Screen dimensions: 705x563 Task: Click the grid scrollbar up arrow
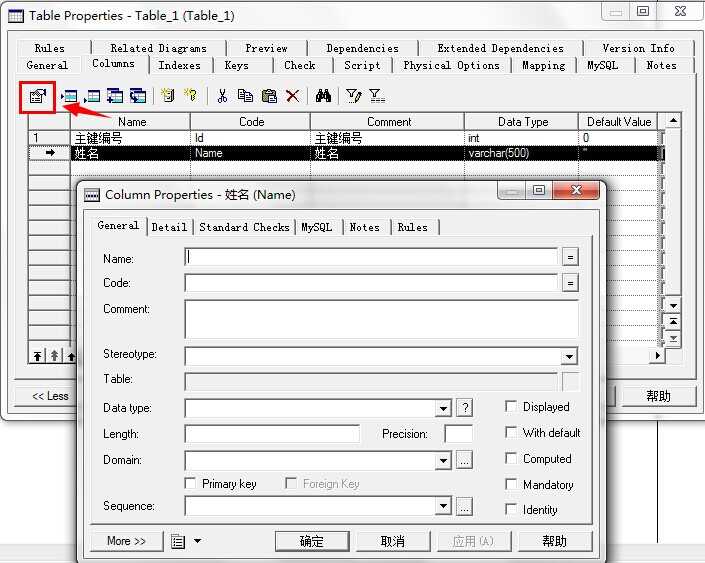coord(673,121)
